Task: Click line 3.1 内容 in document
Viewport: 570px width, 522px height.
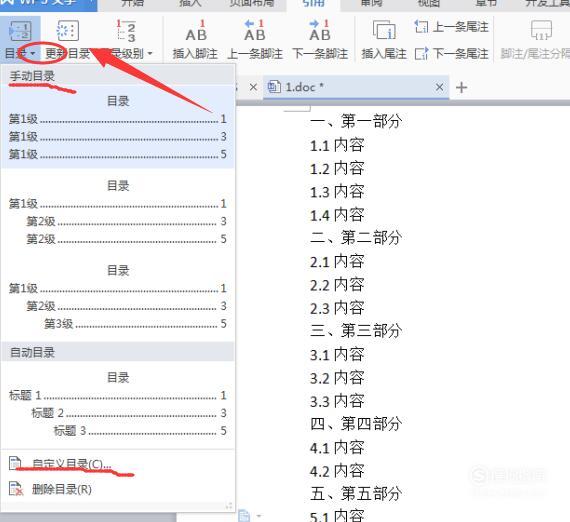Action: (337, 354)
